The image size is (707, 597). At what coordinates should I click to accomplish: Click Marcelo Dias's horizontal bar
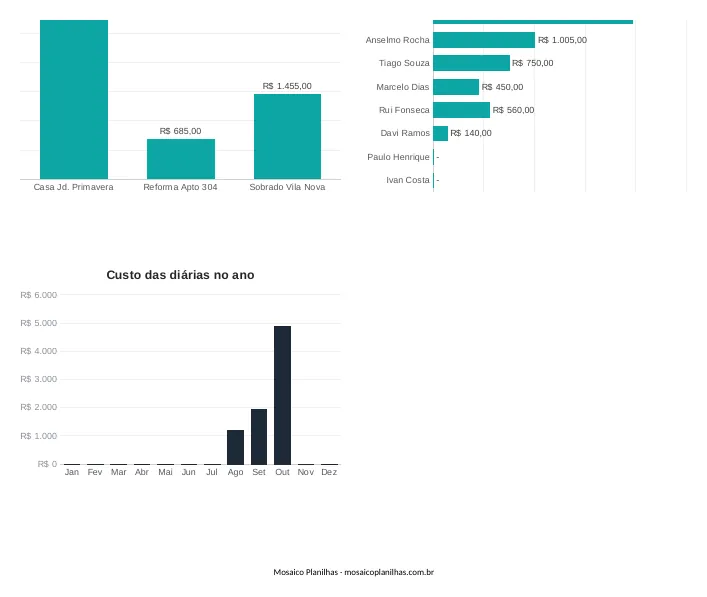pyautogui.click(x=456, y=87)
